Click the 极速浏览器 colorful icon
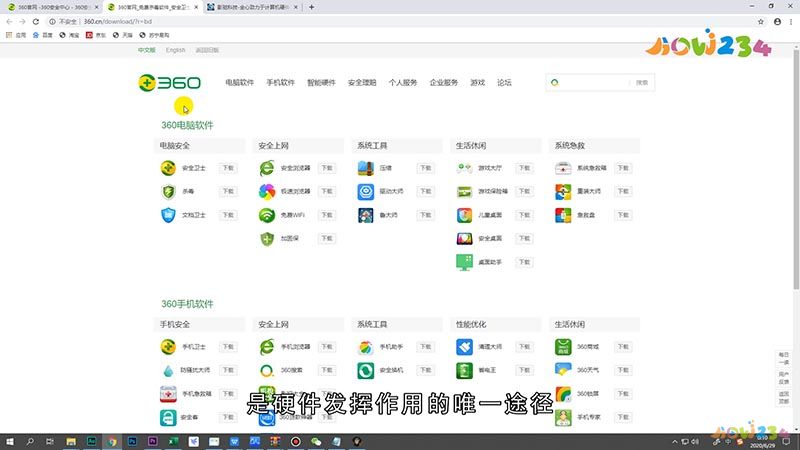 (267, 191)
